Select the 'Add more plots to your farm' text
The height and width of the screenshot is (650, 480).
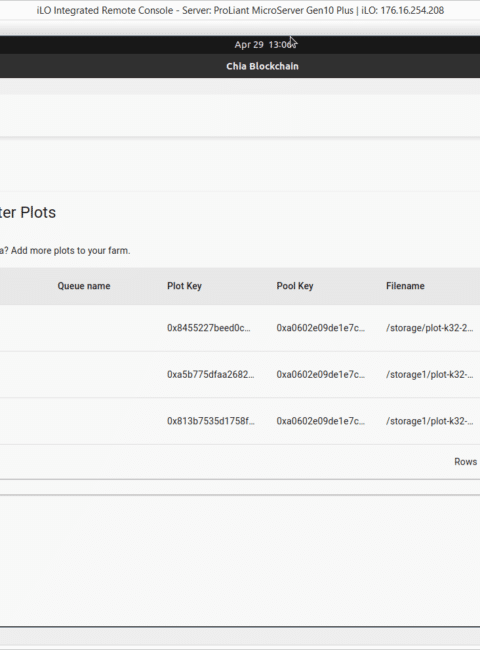click(x=70, y=250)
